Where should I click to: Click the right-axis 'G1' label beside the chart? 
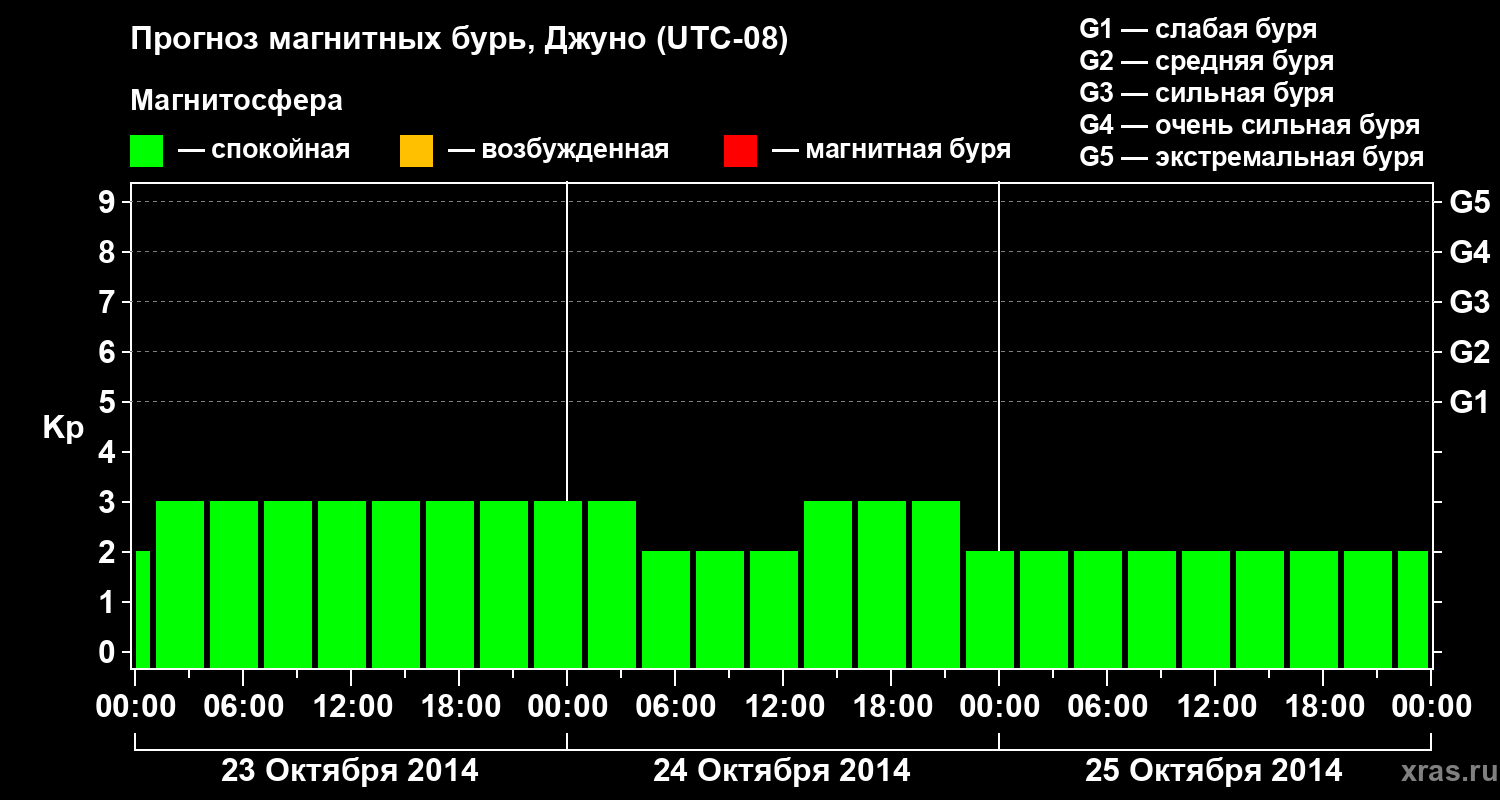[x=1469, y=403]
